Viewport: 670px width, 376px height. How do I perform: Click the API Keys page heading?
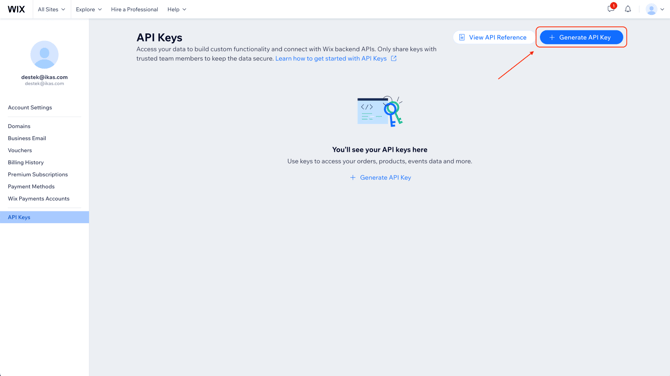point(159,38)
